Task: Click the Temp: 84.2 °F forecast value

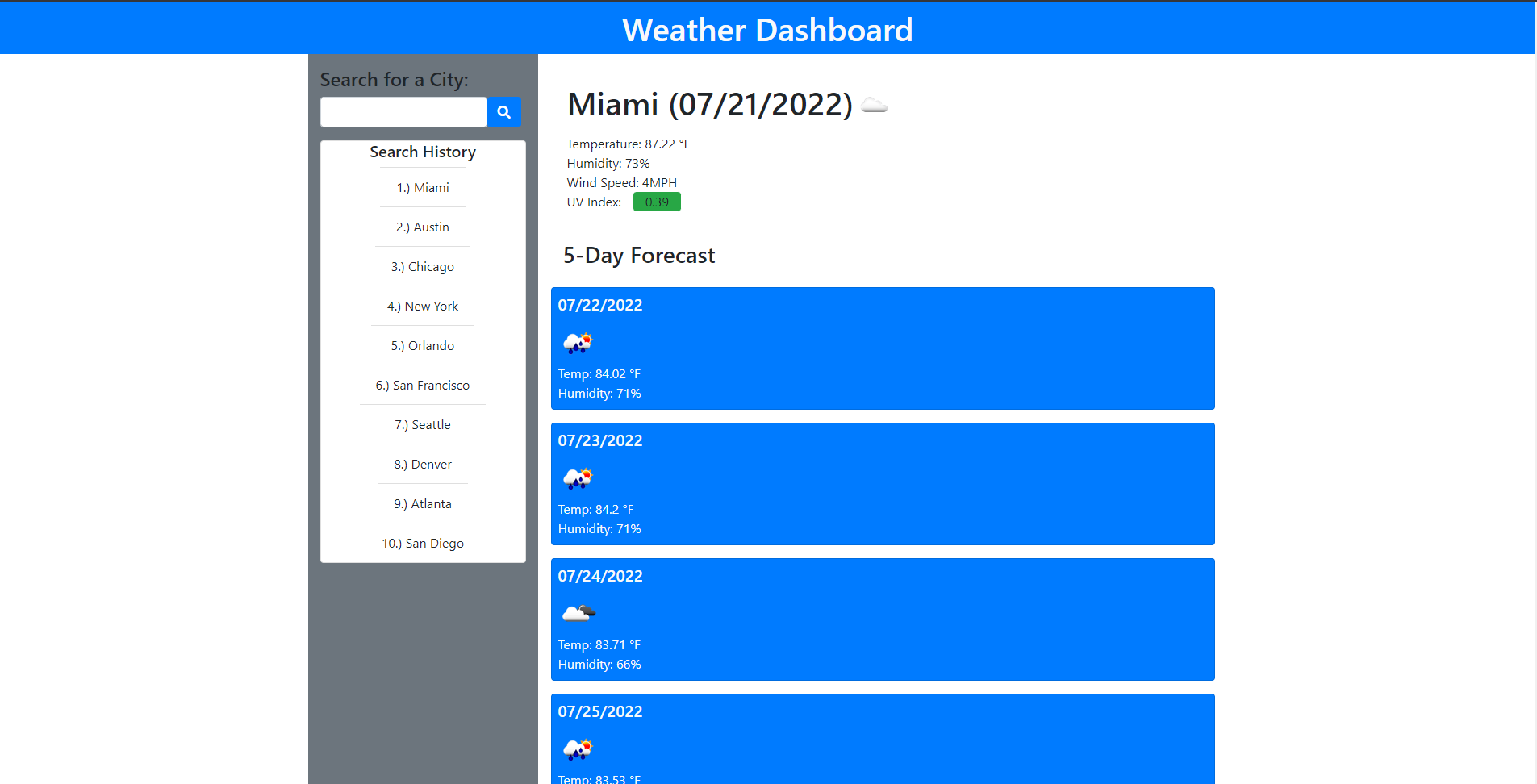Action: click(x=596, y=509)
